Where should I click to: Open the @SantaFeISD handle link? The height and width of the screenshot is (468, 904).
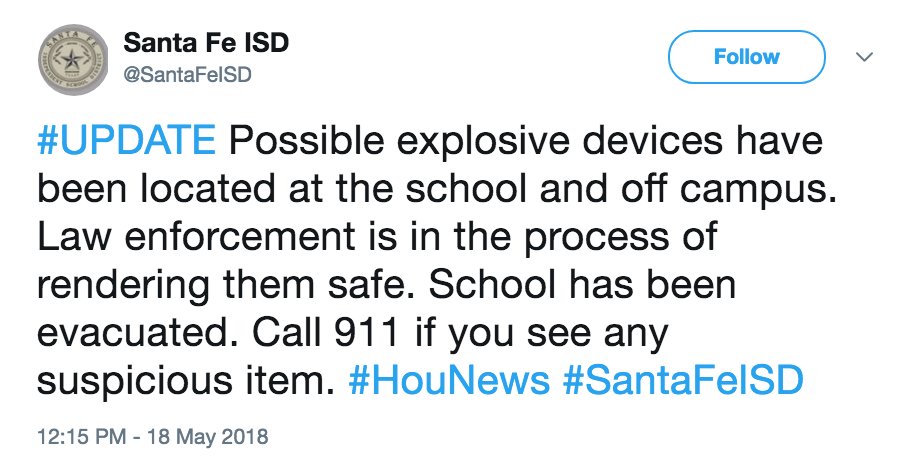coord(187,75)
